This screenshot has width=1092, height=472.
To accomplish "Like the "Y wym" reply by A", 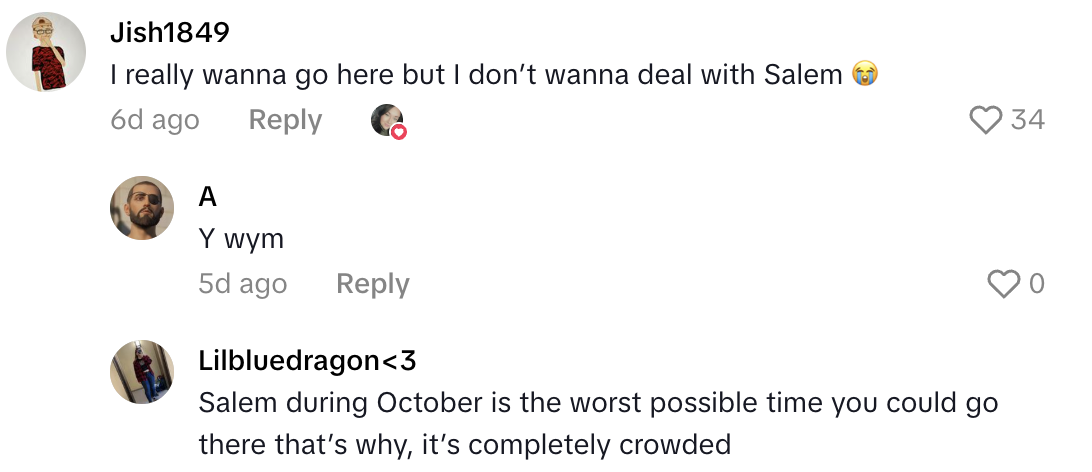I will tap(1003, 284).
